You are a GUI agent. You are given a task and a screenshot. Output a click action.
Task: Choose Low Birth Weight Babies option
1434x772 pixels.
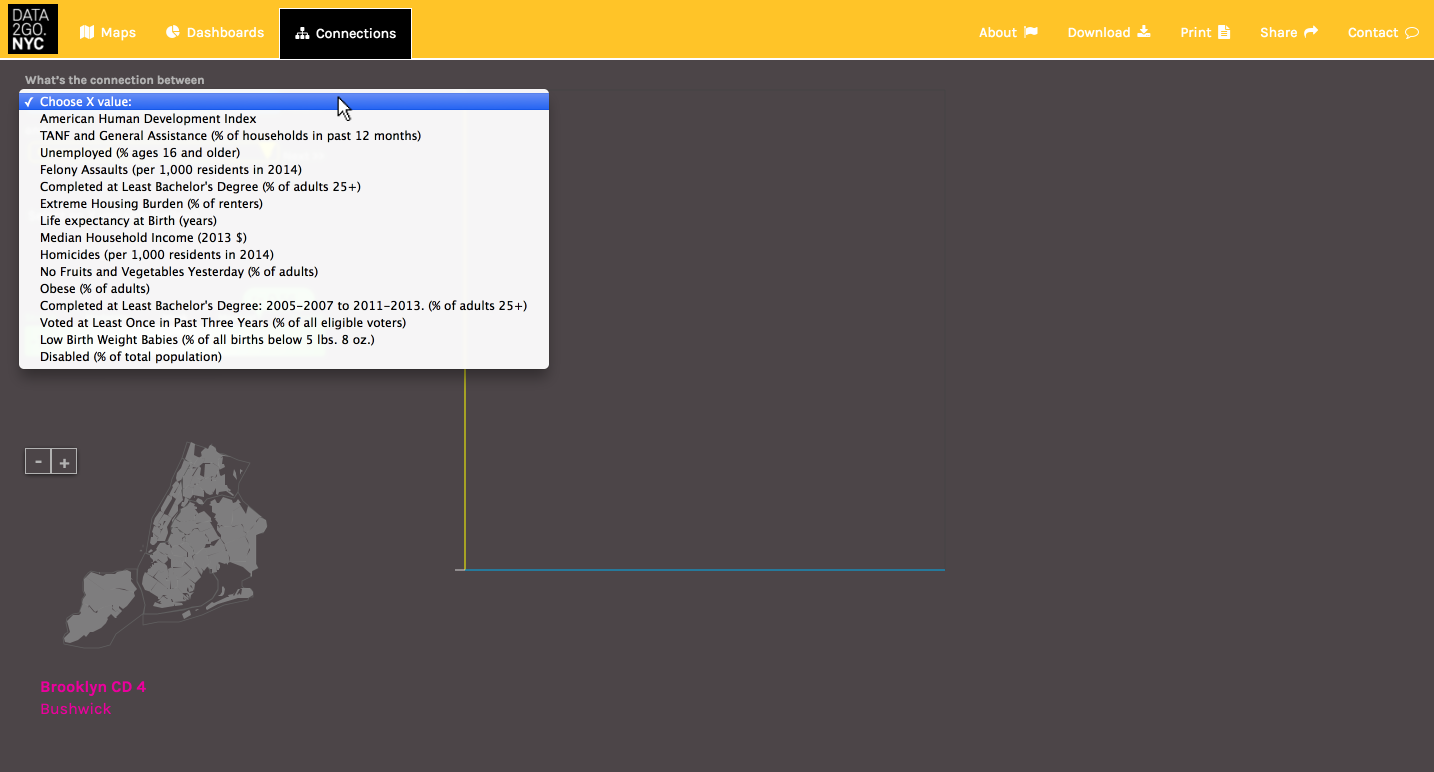[284, 340]
